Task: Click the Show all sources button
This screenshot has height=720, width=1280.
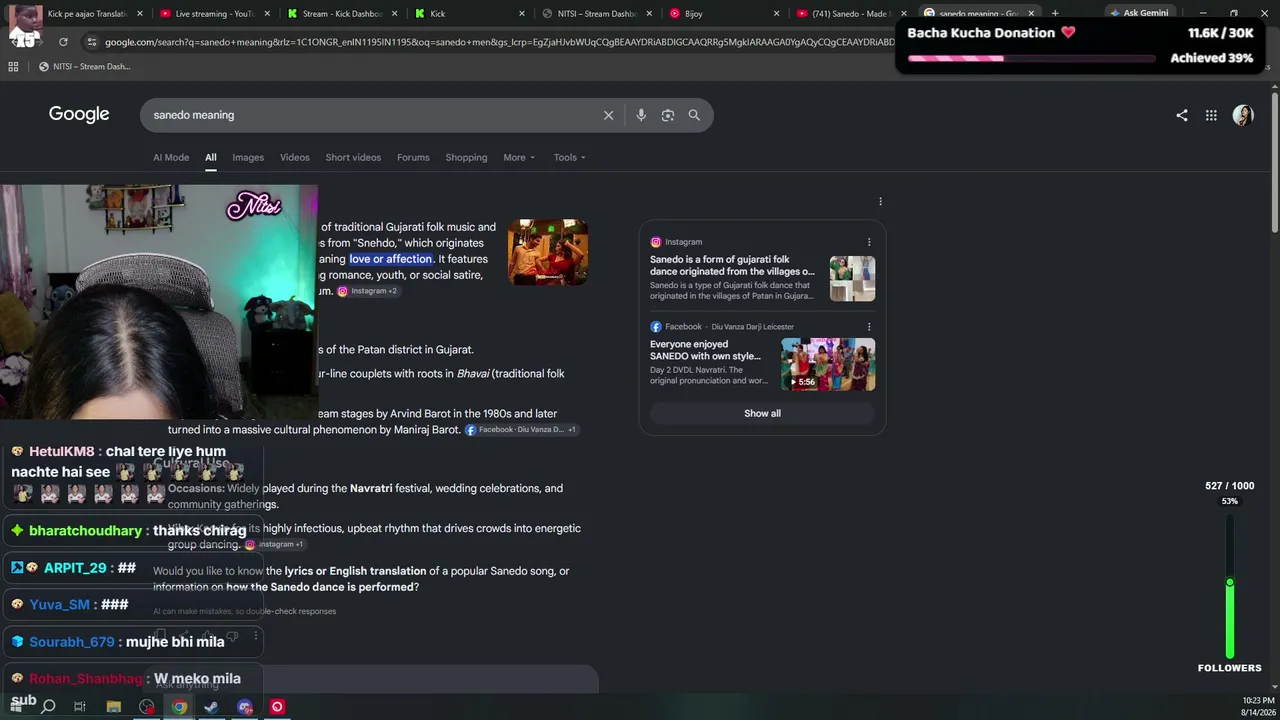Action: [x=762, y=413]
